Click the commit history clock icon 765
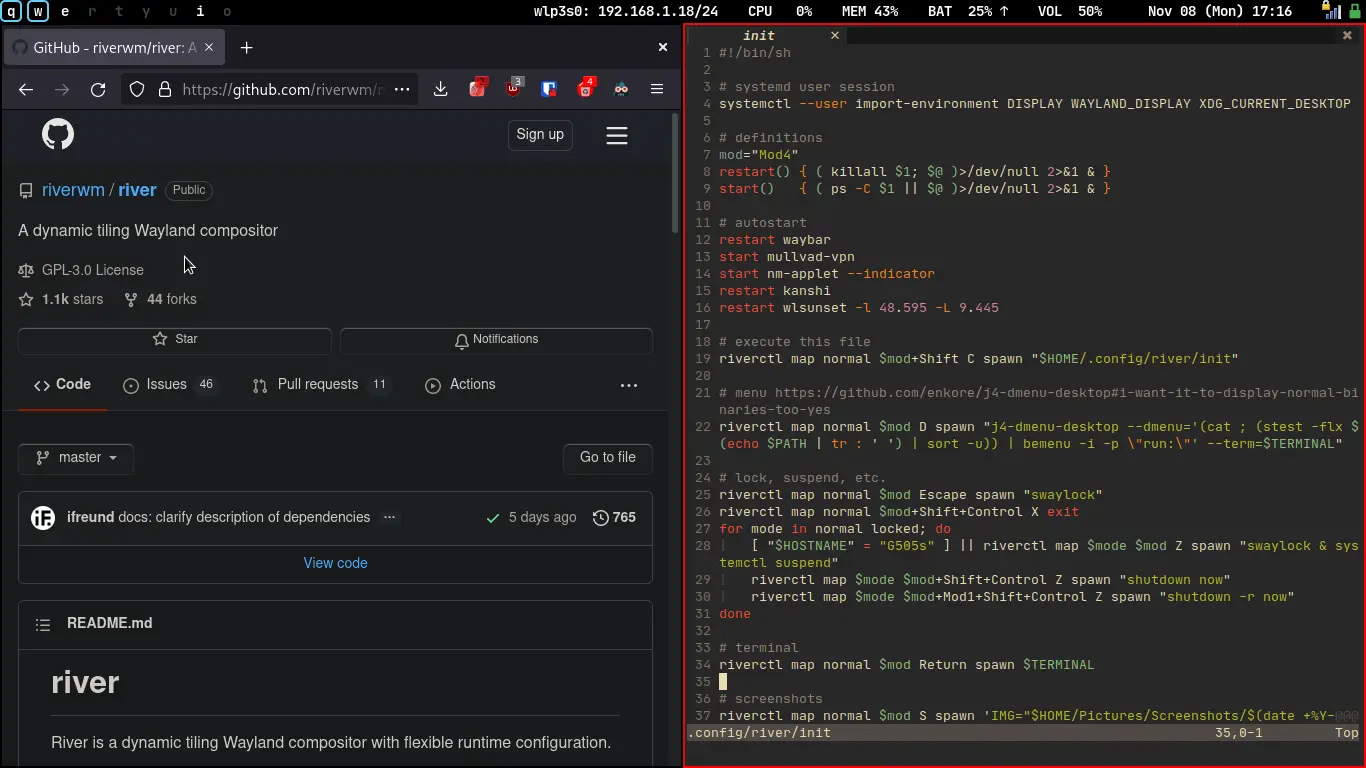This screenshot has width=1366, height=768. coord(613,517)
